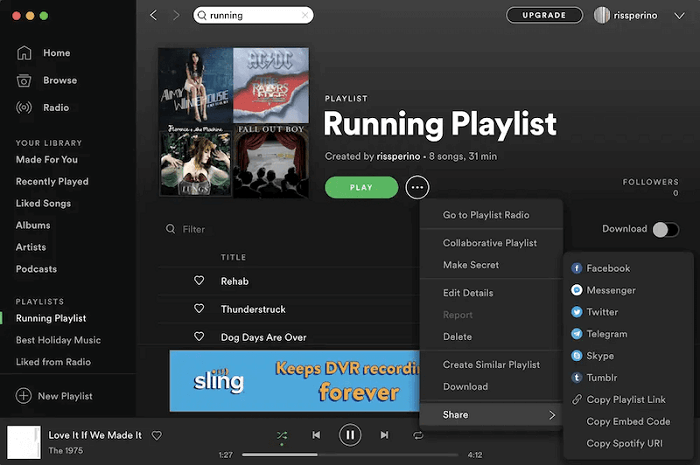Select Delete from the context menu
Viewport: 700px width, 465px height.
(x=457, y=337)
